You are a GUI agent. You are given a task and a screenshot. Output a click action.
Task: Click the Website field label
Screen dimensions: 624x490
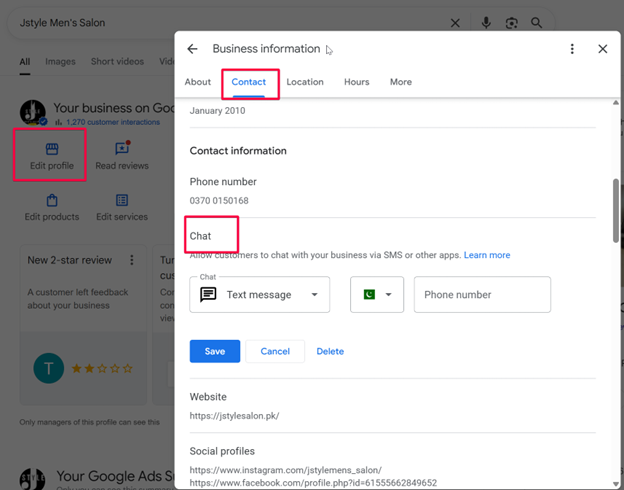point(208,397)
